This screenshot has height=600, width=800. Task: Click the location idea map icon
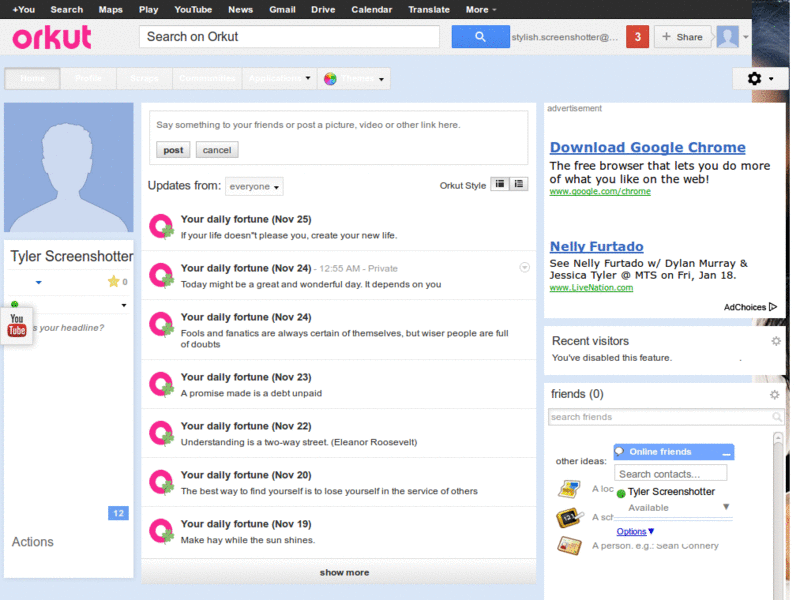[x=569, y=489]
